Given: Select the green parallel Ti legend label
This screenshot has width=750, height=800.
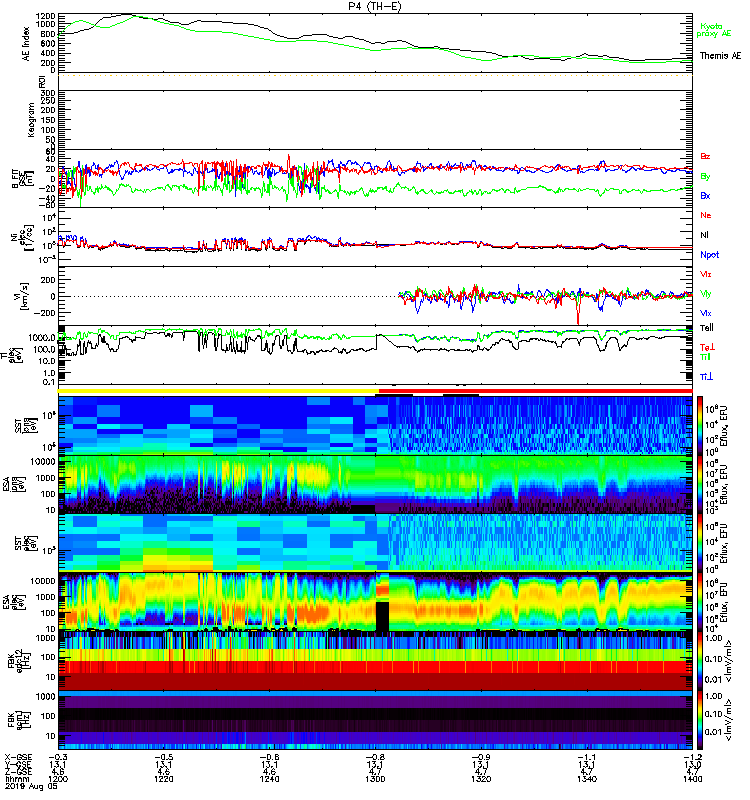Looking at the screenshot, I should coord(705,357).
